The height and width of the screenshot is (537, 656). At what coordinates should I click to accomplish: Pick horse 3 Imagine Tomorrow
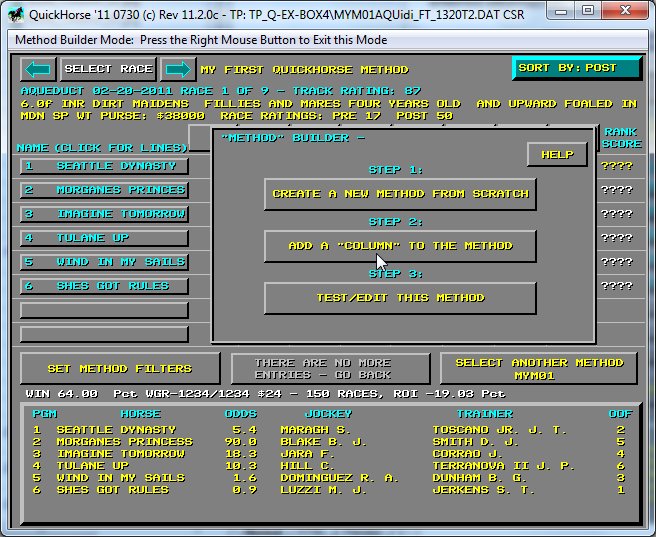coord(104,214)
